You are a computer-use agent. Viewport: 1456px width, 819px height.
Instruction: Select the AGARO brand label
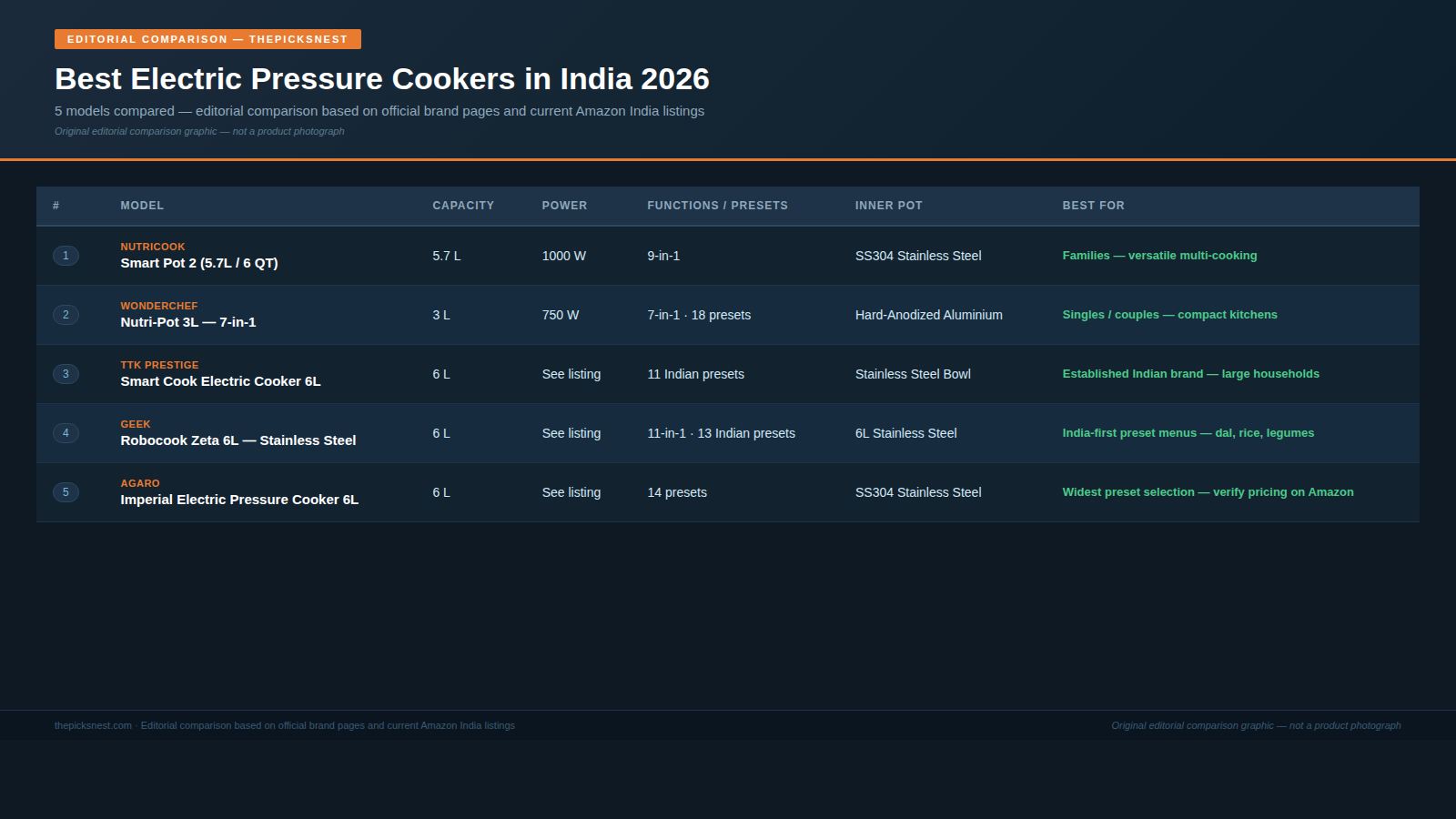click(x=140, y=483)
